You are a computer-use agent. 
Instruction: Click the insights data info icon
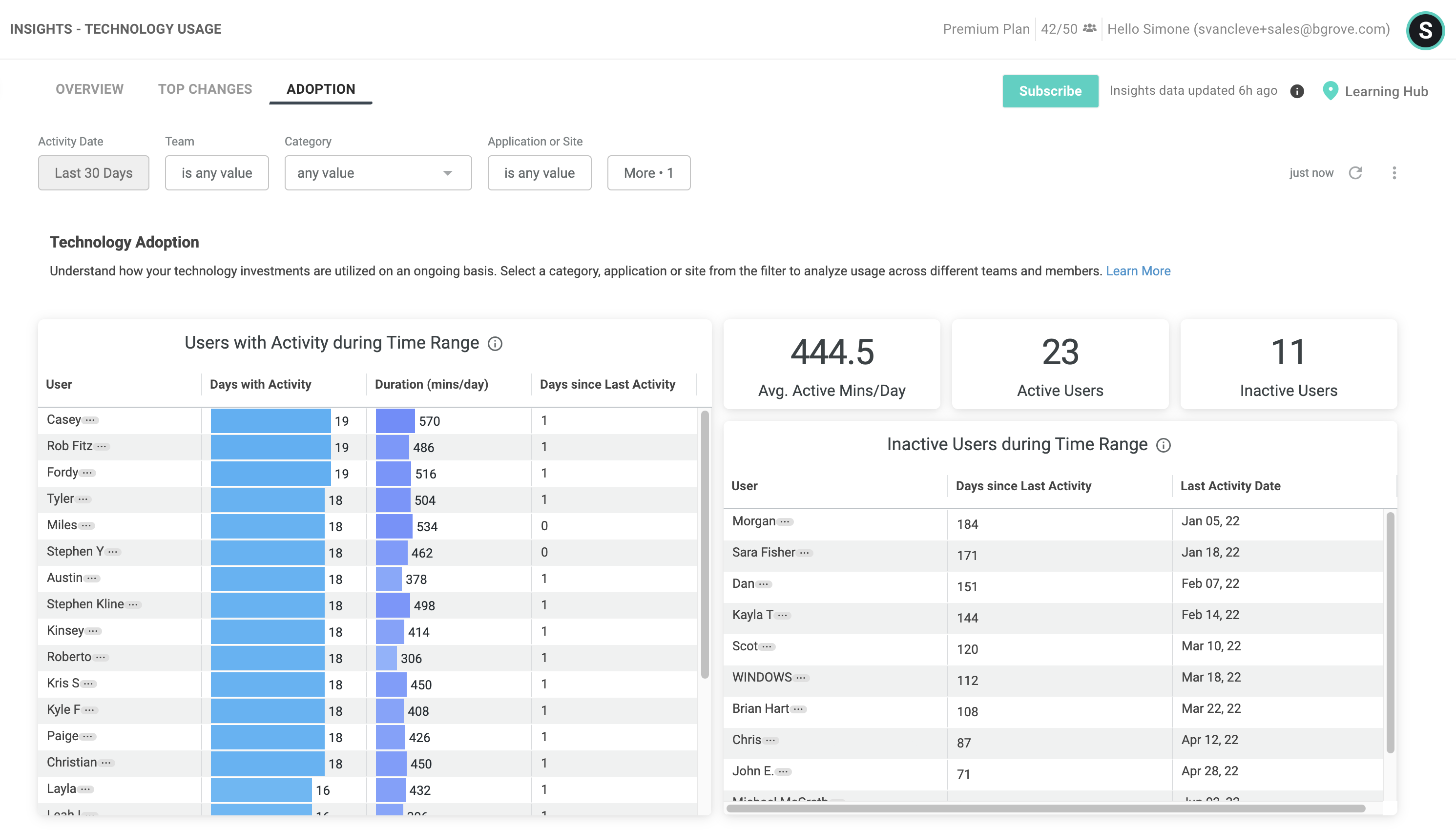[x=1297, y=91]
